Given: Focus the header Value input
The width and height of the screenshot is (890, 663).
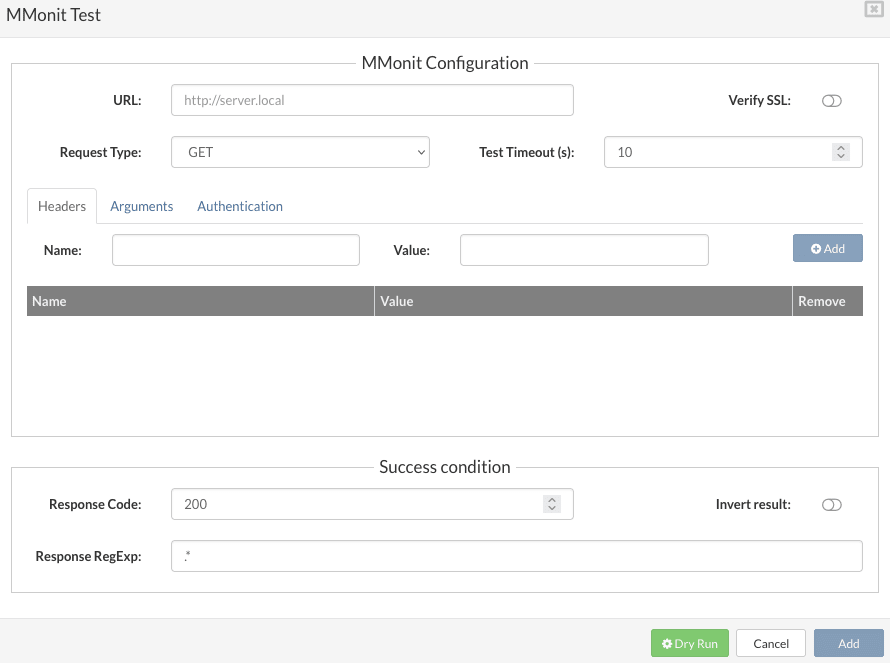Looking at the screenshot, I should pos(584,250).
